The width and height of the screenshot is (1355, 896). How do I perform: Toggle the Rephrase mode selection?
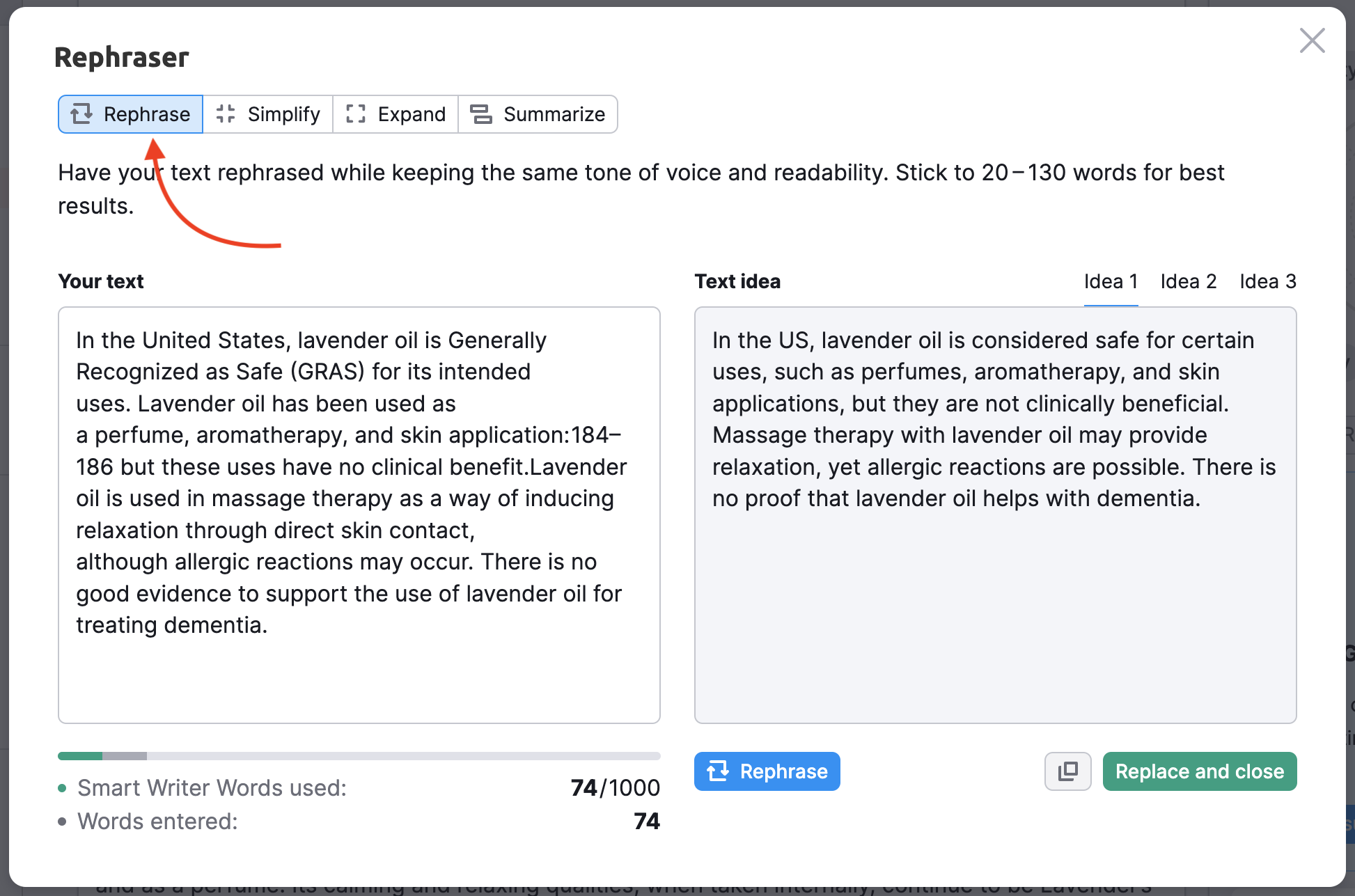click(130, 113)
